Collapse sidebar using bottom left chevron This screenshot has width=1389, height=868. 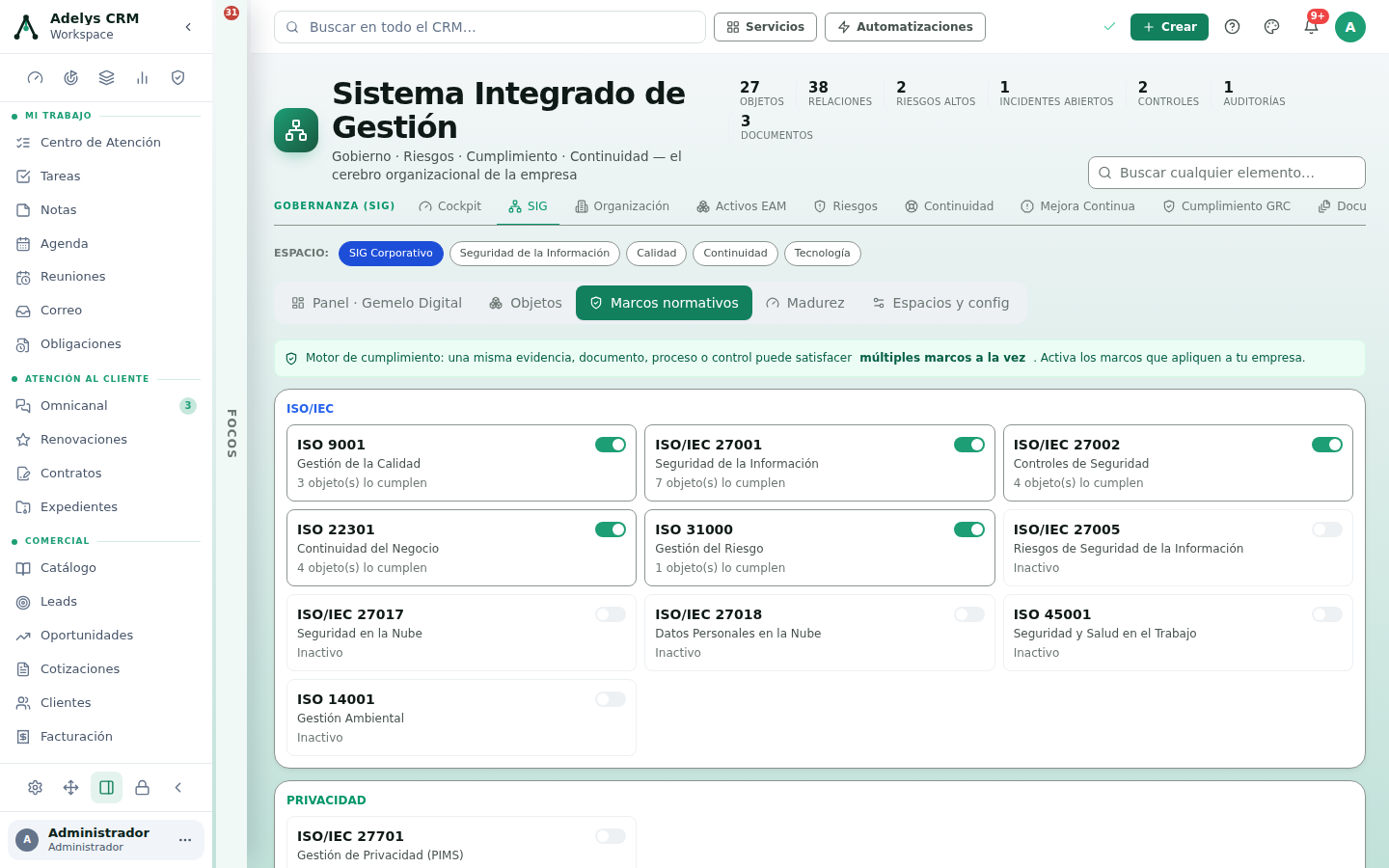[x=178, y=788]
